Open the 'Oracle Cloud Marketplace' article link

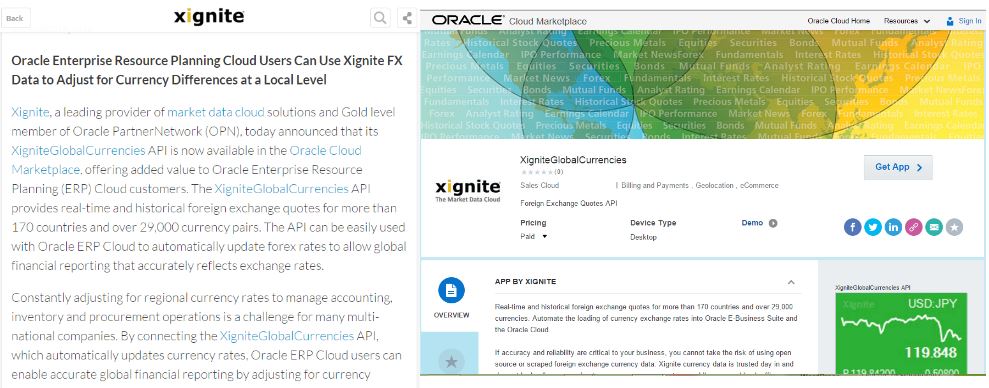(325, 151)
